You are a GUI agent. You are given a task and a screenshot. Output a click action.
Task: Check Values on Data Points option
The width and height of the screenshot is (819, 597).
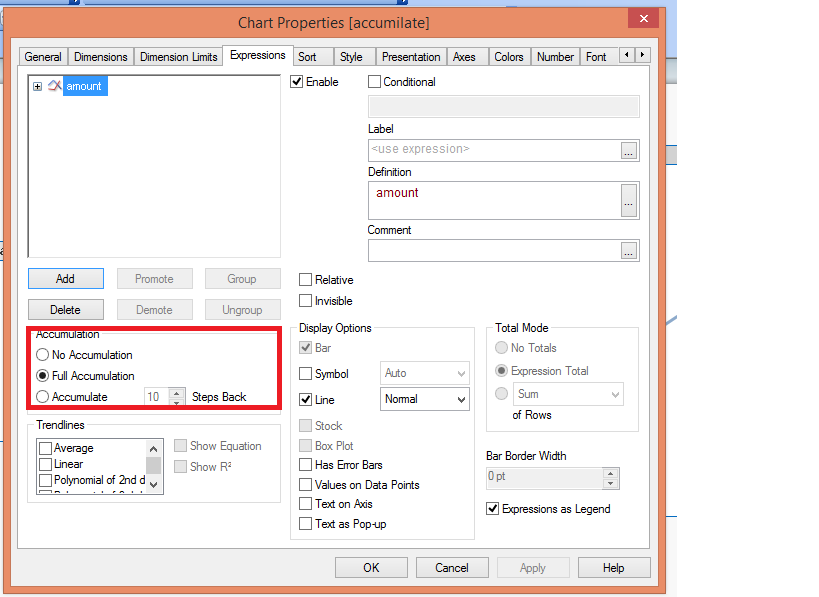coord(306,485)
